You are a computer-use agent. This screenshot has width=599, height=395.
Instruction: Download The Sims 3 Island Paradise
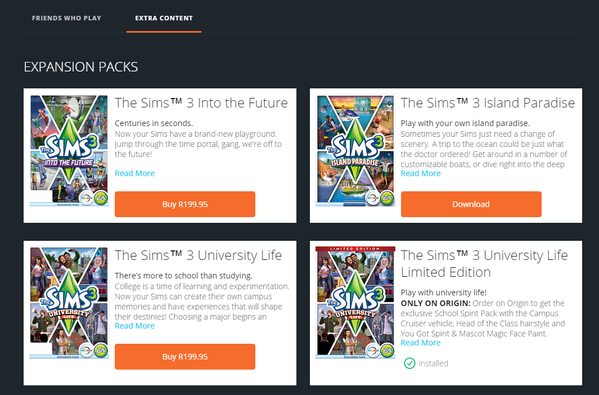(471, 204)
